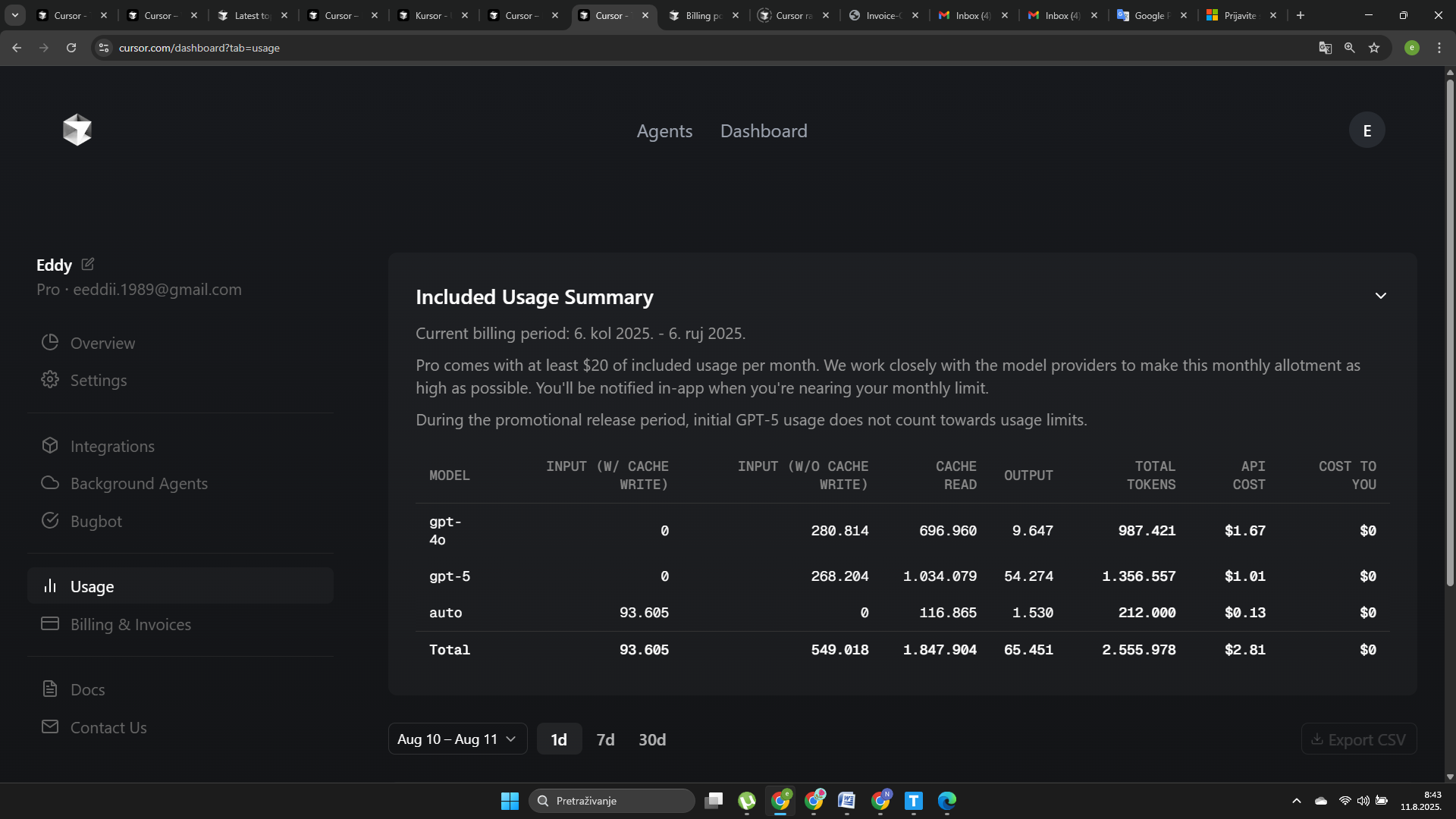Open Settings from the sidebar
The width and height of the screenshot is (1456, 819).
(99, 381)
